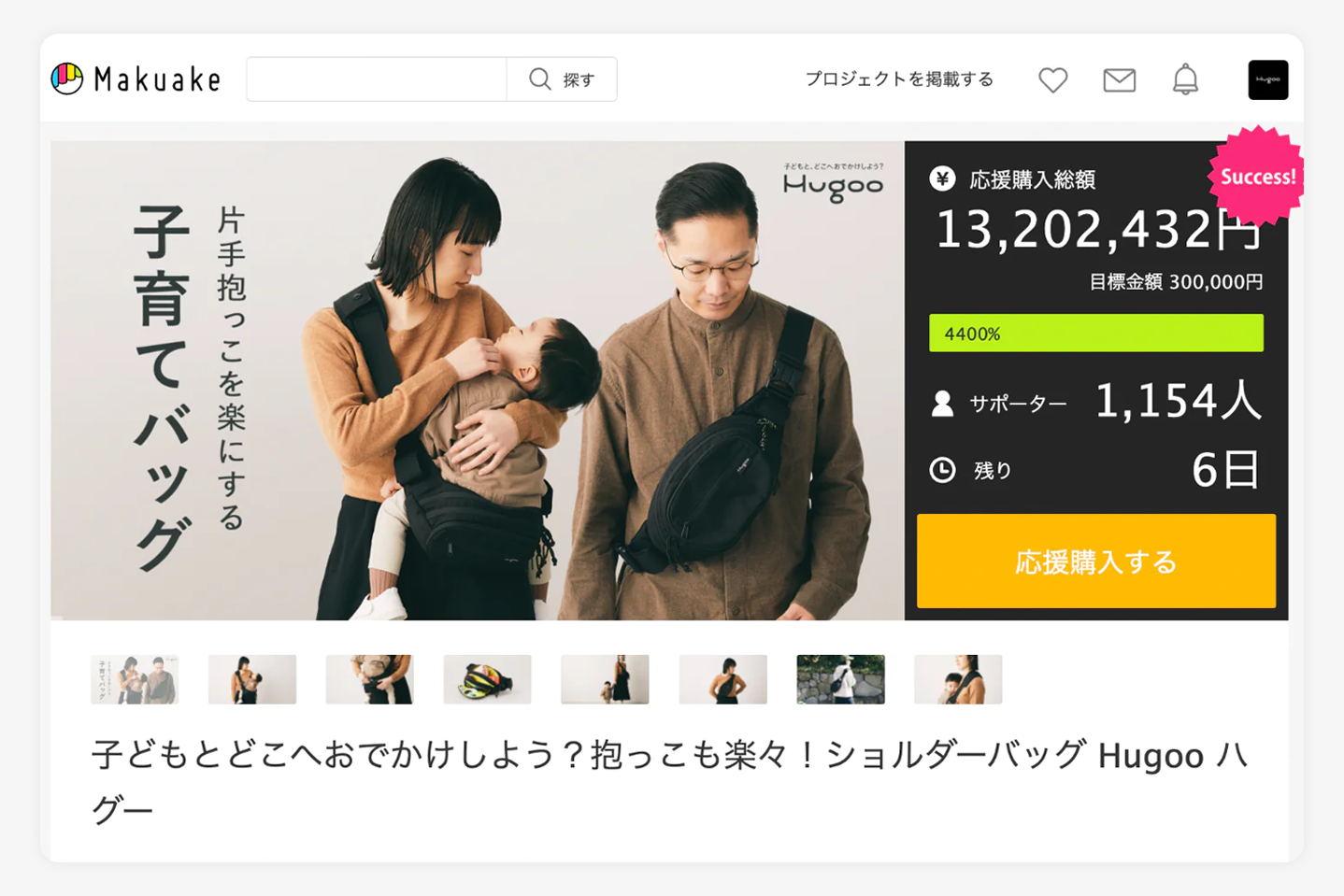Click the main hero project image
1344x896 pixels.
[x=478, y=380]
